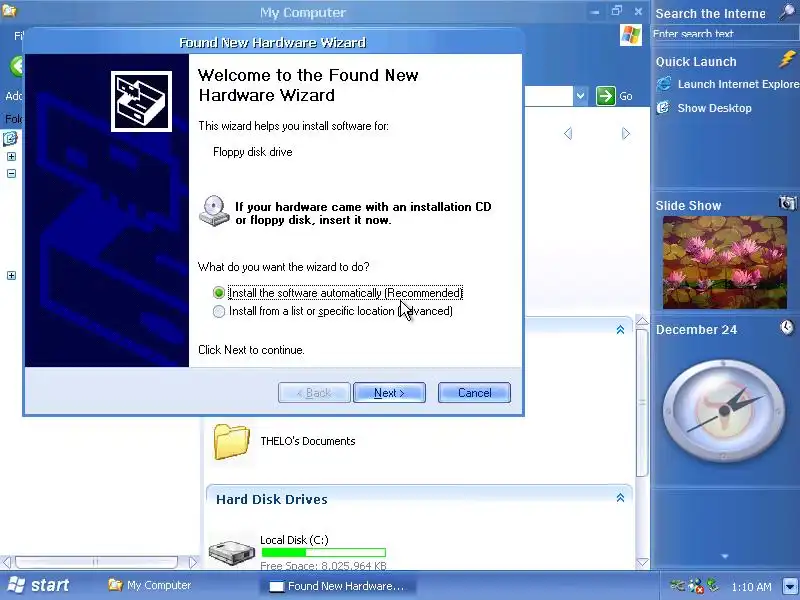Select the Local Disk (C:) drive icon
Image resolution: width=800 pixels, height=600 pixels.
pos(232,552)
